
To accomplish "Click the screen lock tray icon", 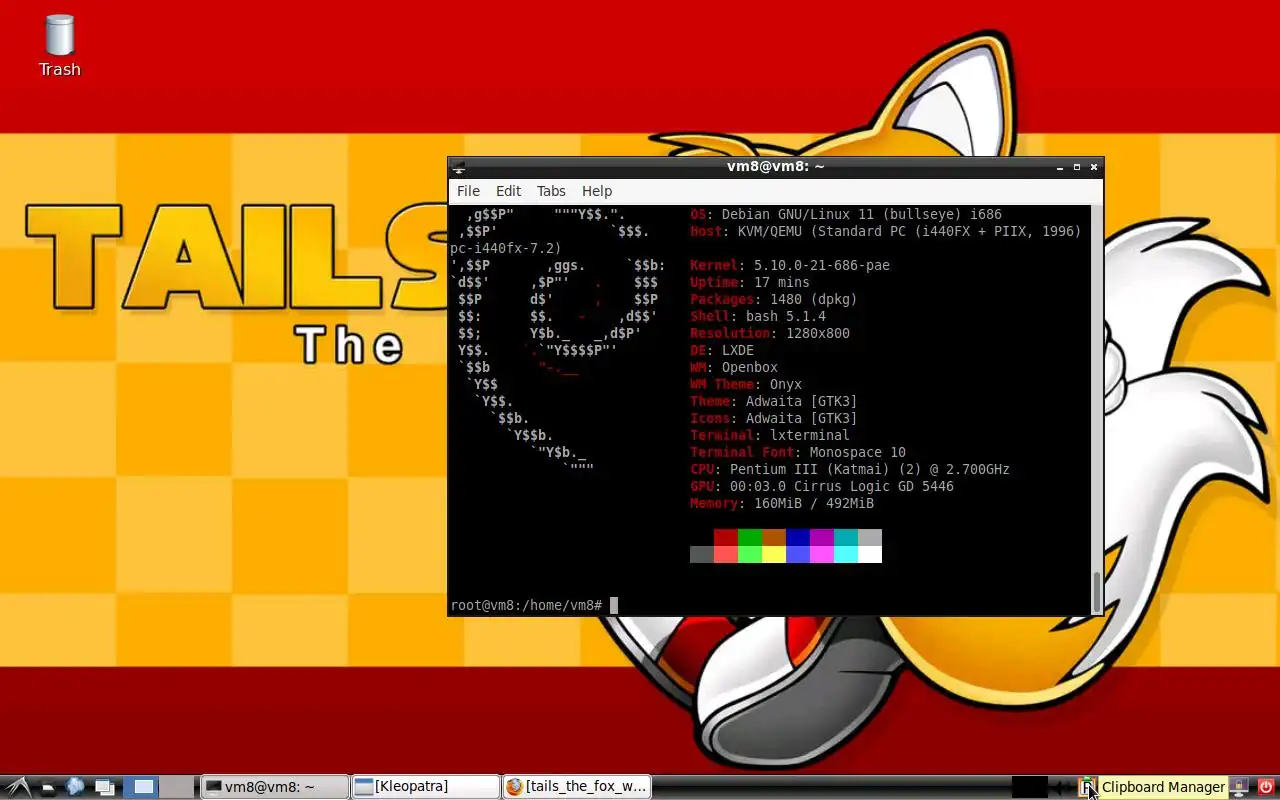I will pyautogui.click(x=1240, y=787).
